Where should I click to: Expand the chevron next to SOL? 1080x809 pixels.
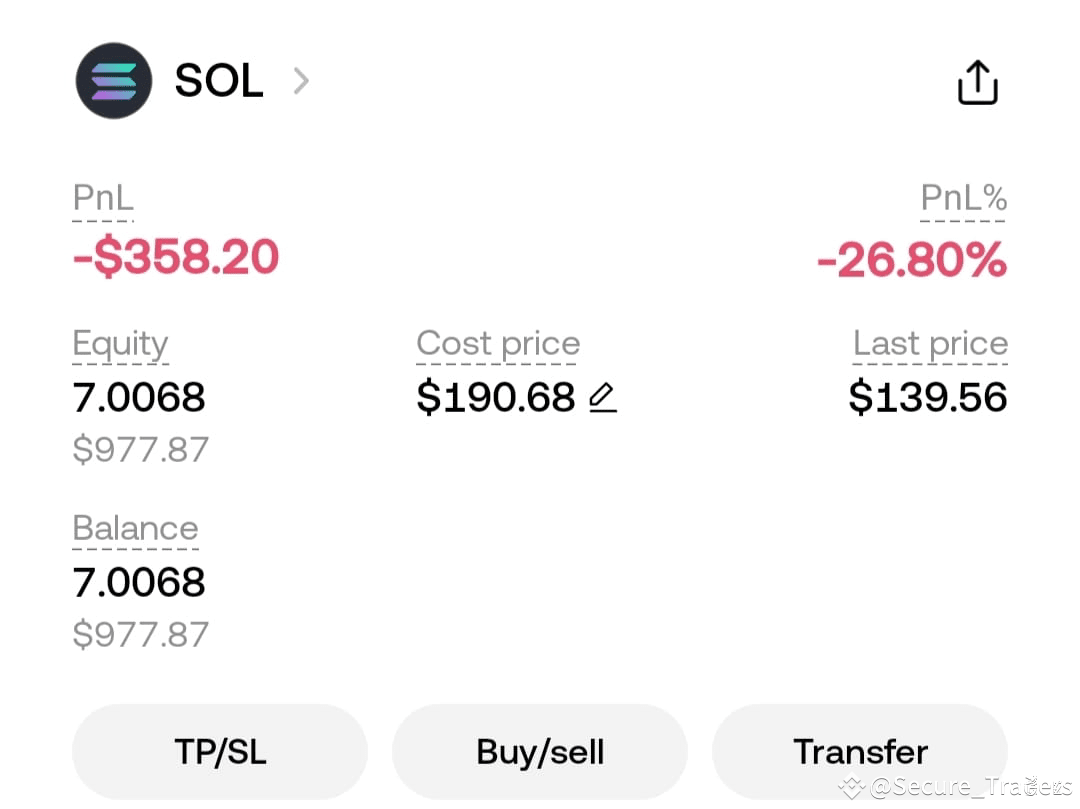[x=301, y=81]
